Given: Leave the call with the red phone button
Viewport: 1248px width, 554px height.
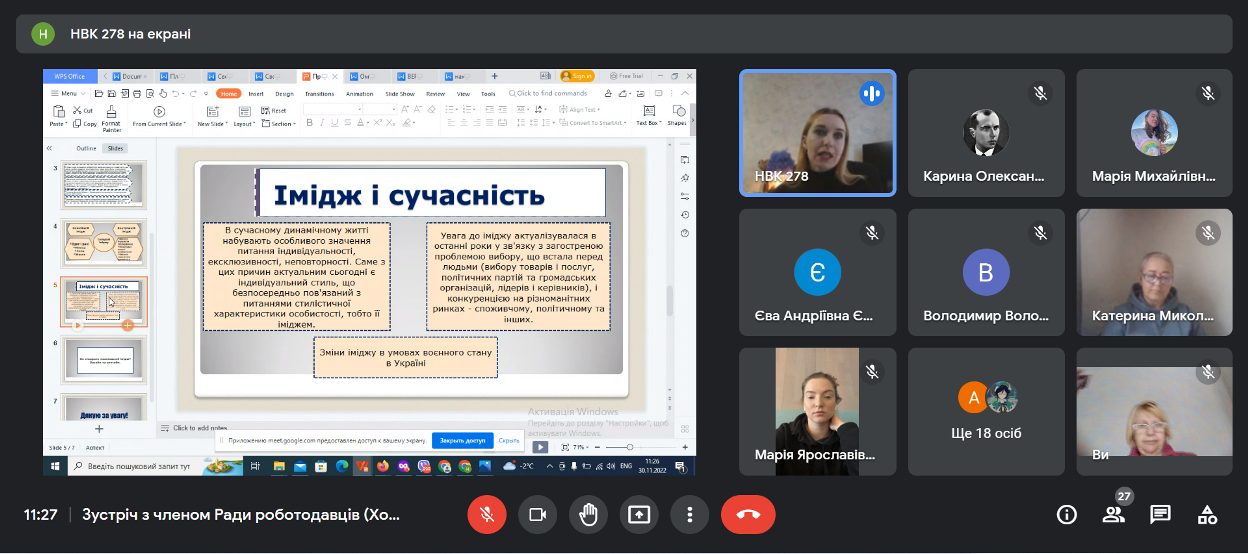Looking at the screenshot, I should (748, 514).
